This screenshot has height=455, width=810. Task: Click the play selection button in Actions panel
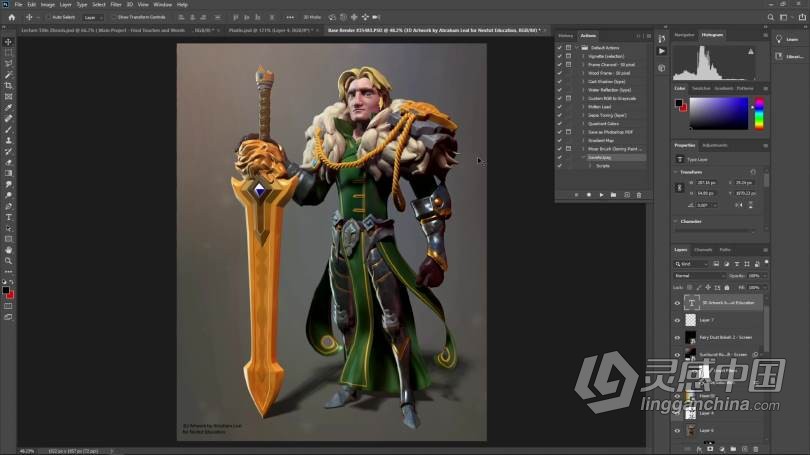(x=601, y=195)
